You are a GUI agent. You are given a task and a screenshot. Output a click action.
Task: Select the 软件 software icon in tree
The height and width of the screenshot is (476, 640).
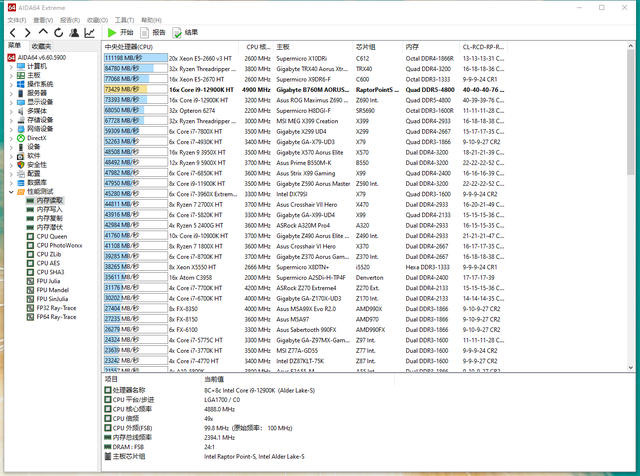coord(21,156)
